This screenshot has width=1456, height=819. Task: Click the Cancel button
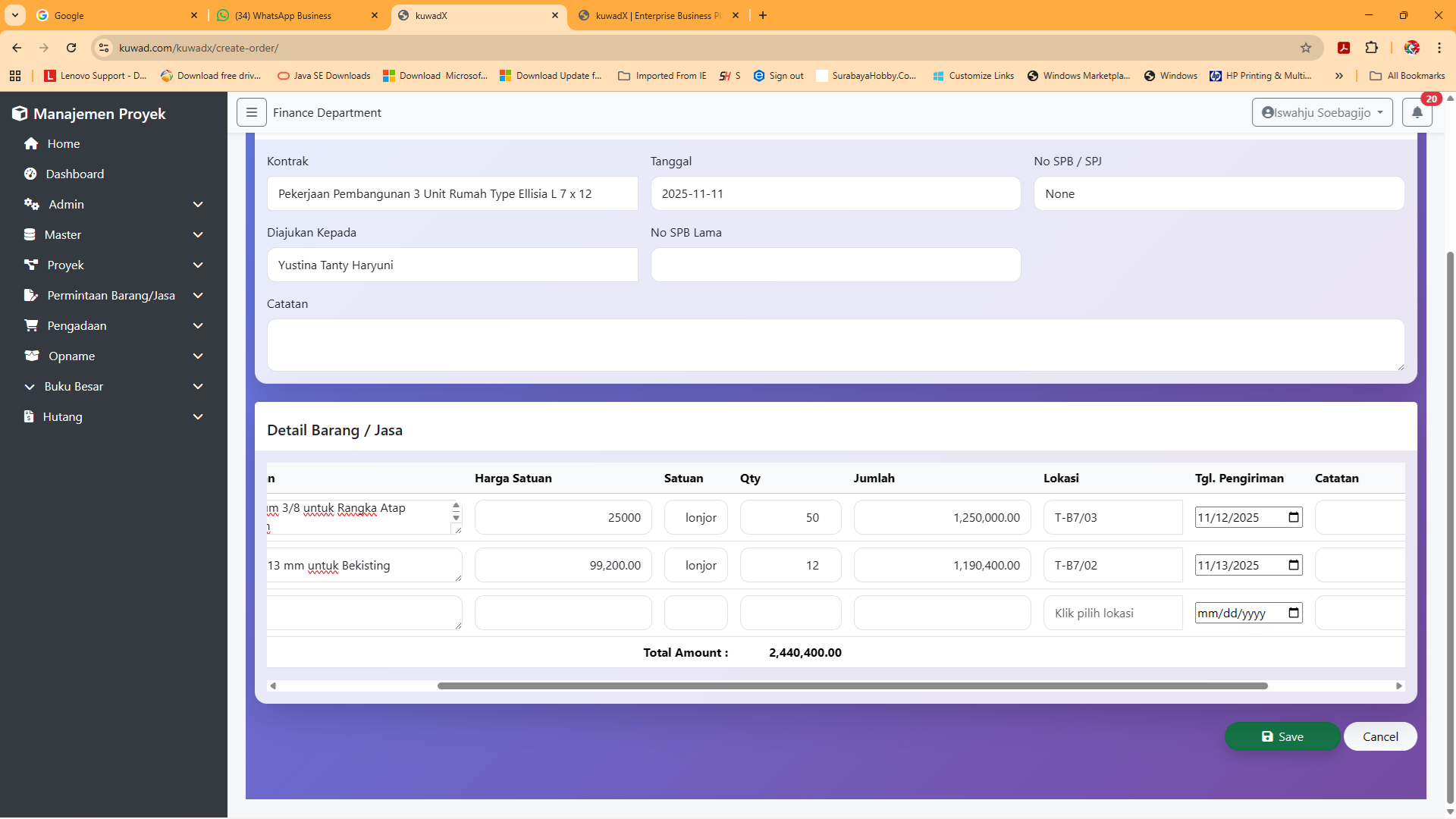(1379, 736)
